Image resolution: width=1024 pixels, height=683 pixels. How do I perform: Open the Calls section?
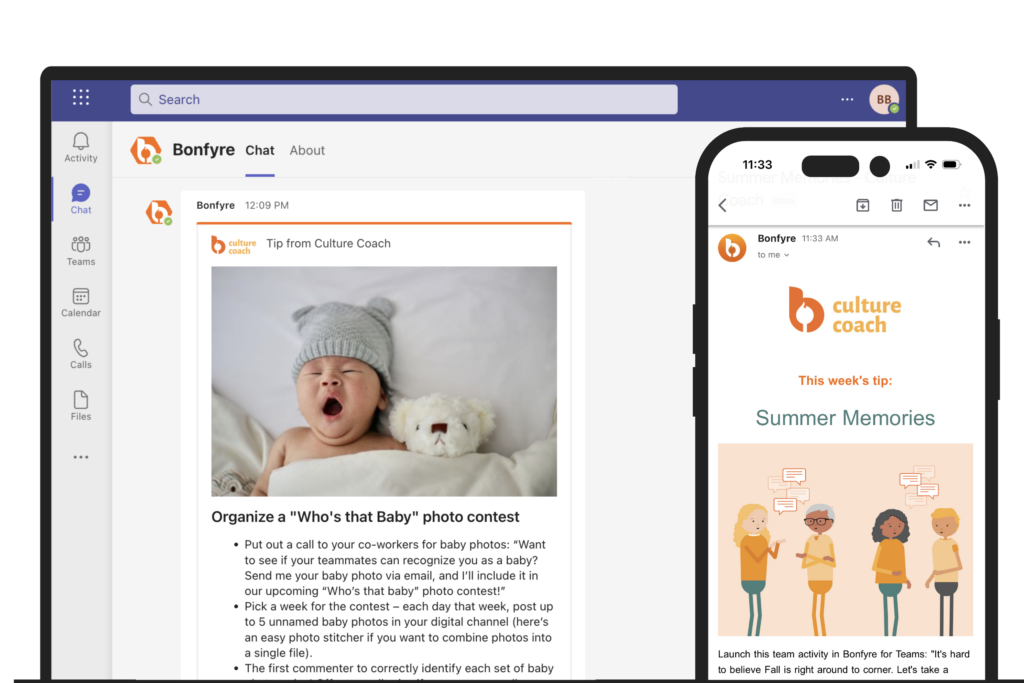point(81,353)
